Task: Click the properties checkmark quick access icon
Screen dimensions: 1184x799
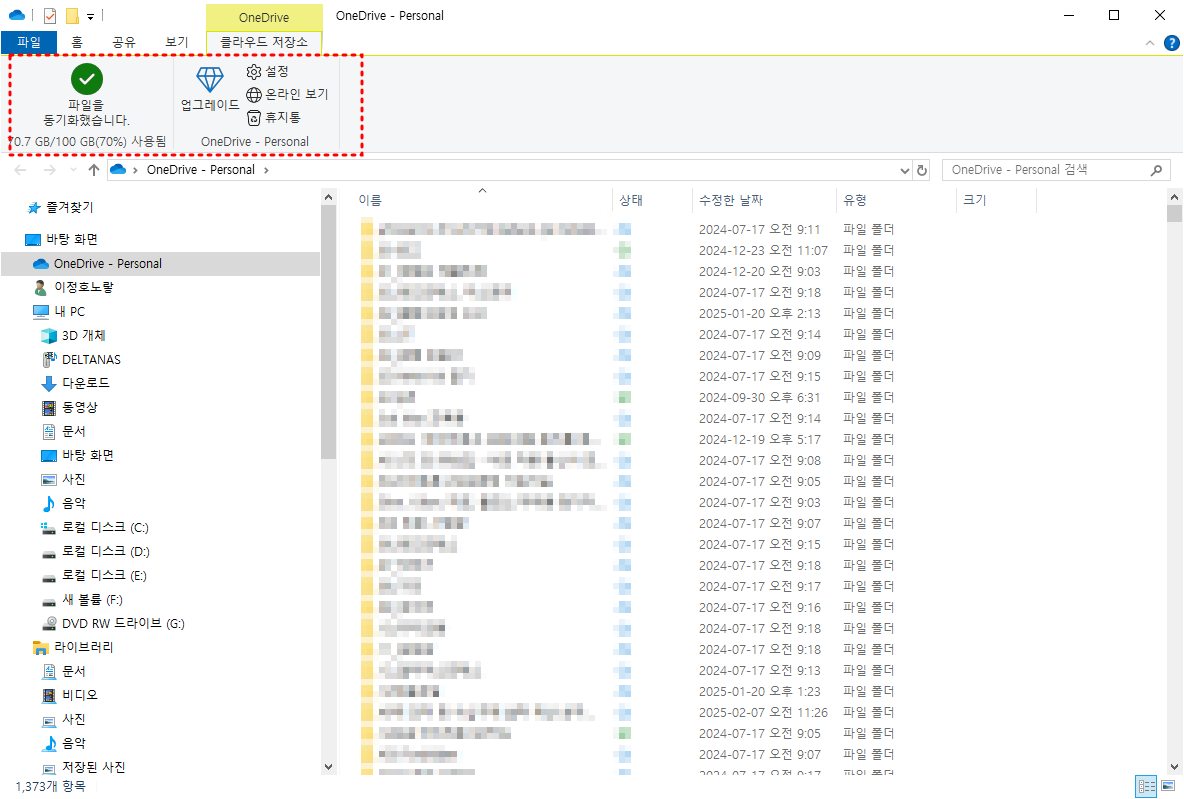Action: tap(50, 15)
